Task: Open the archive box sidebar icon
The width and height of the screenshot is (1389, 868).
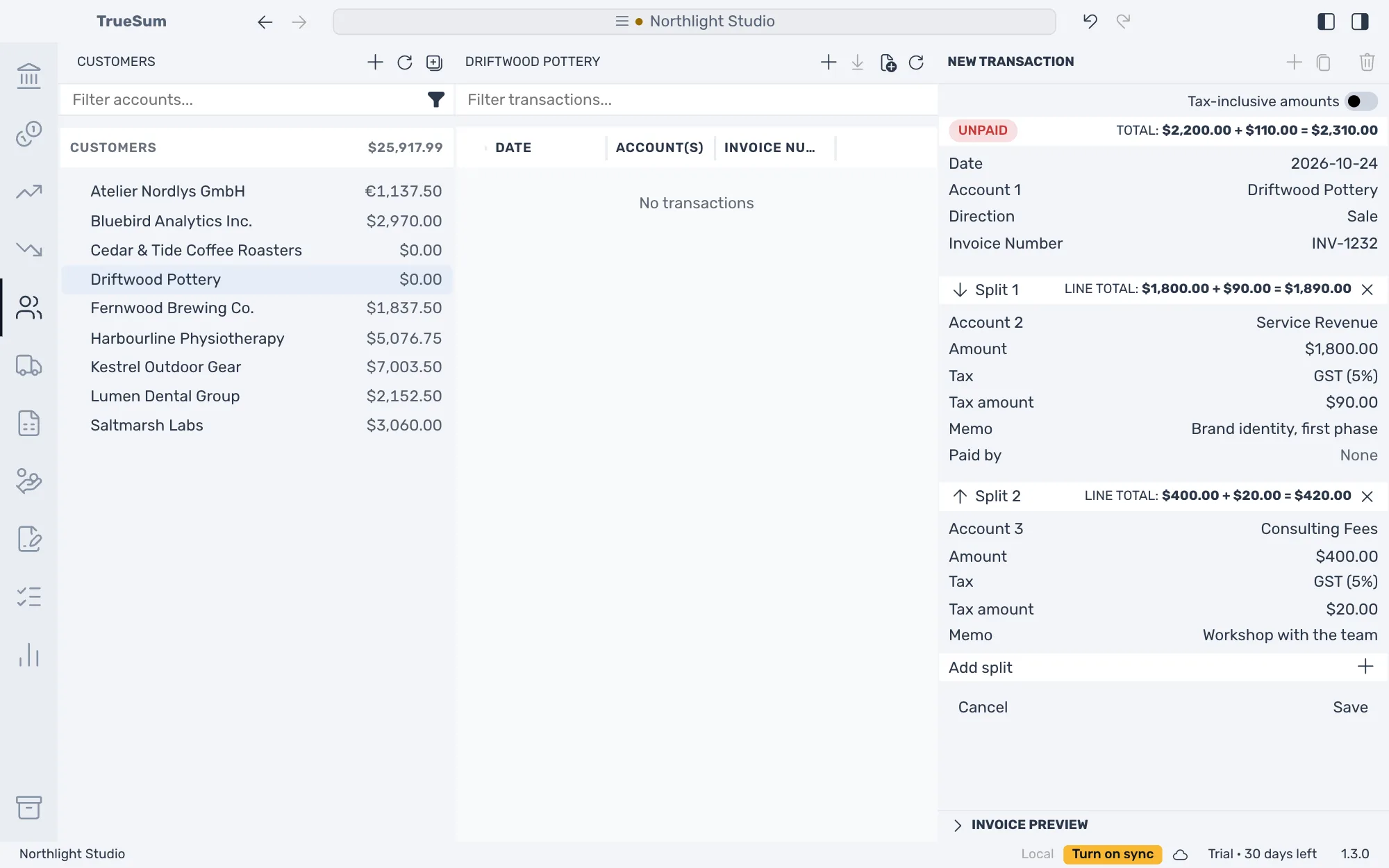Action: (28, 808)
